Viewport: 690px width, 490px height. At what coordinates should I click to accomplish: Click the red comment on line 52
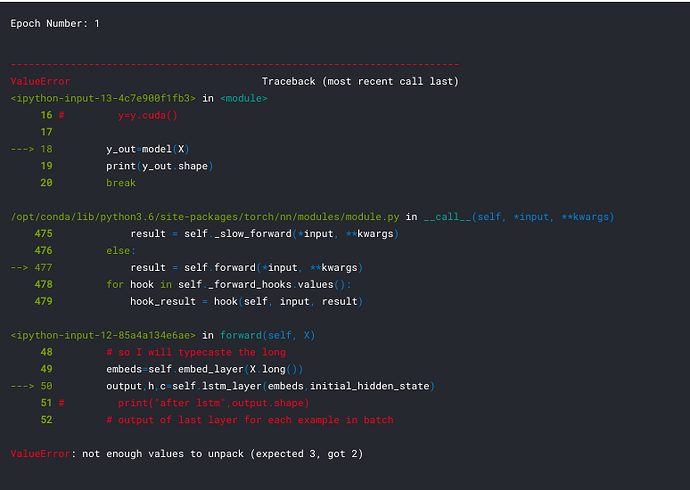250,420
